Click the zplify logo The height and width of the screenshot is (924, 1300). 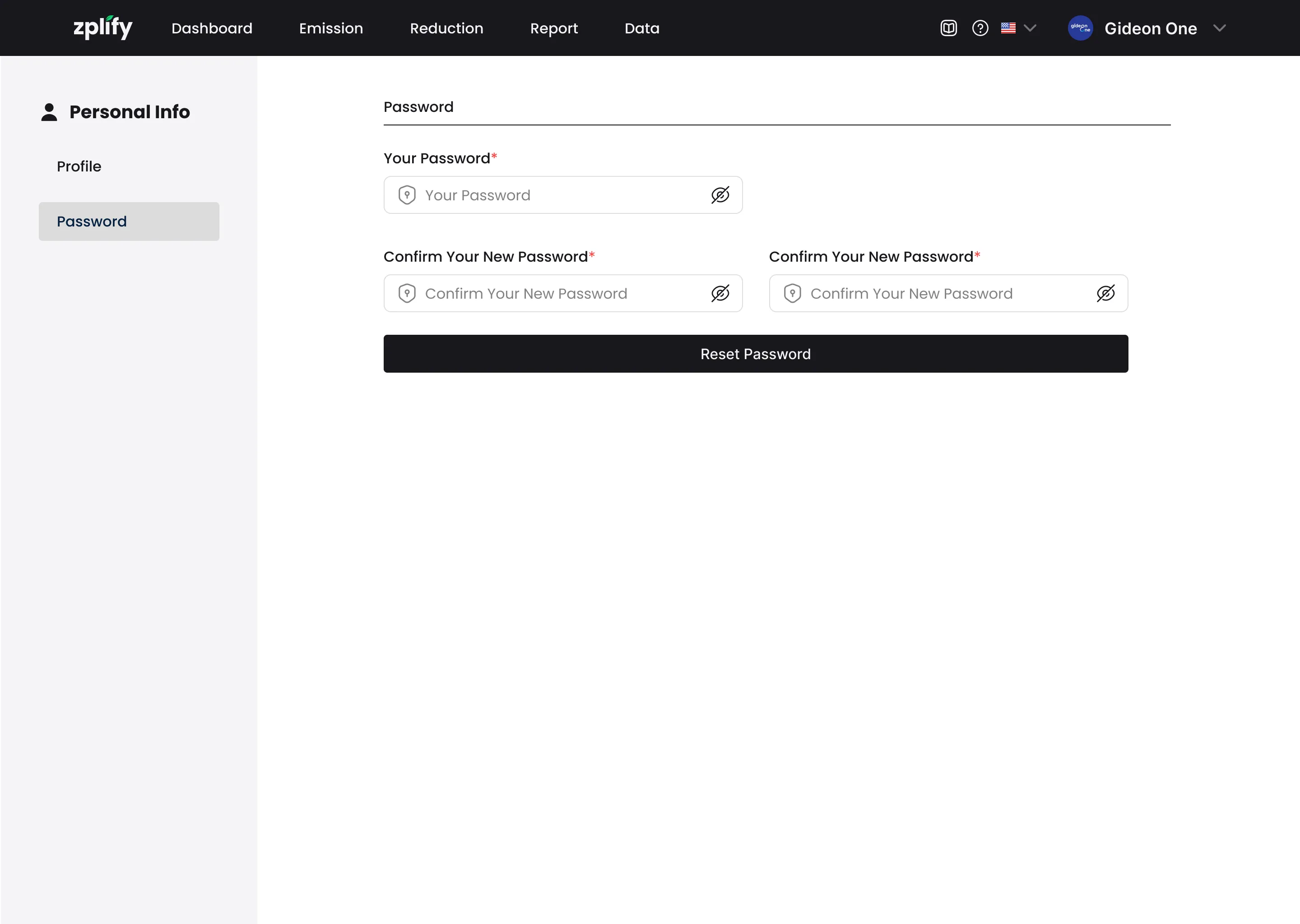(x=102, y=28)
